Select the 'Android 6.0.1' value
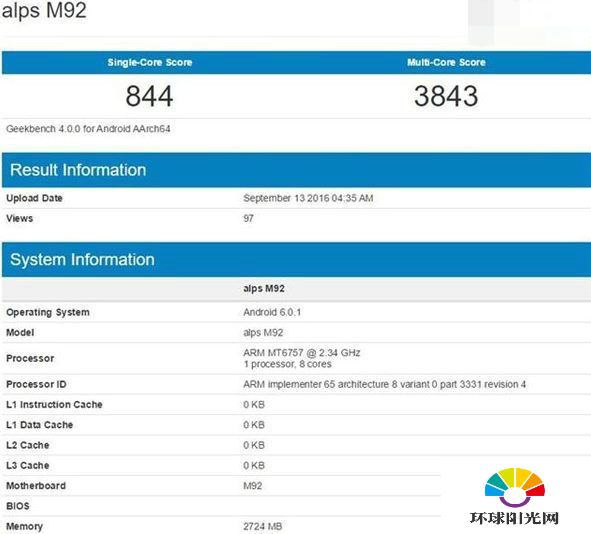This screenshot has width=591, height=534. tap(272, 312)
